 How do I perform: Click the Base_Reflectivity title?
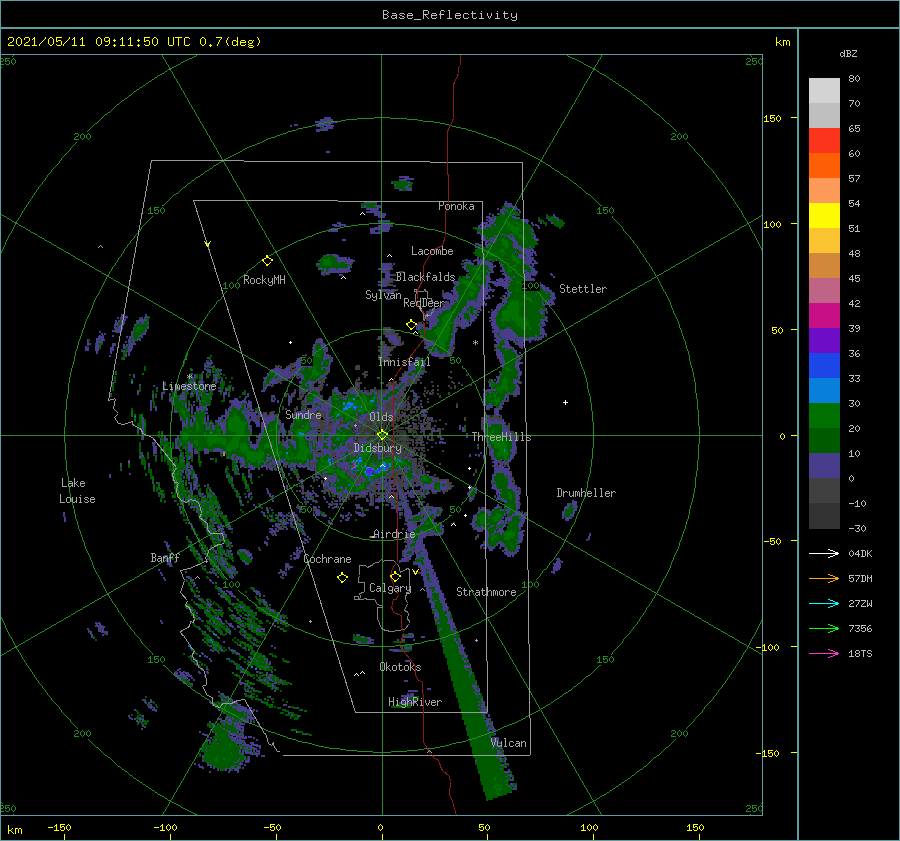[x=449, y=15]
